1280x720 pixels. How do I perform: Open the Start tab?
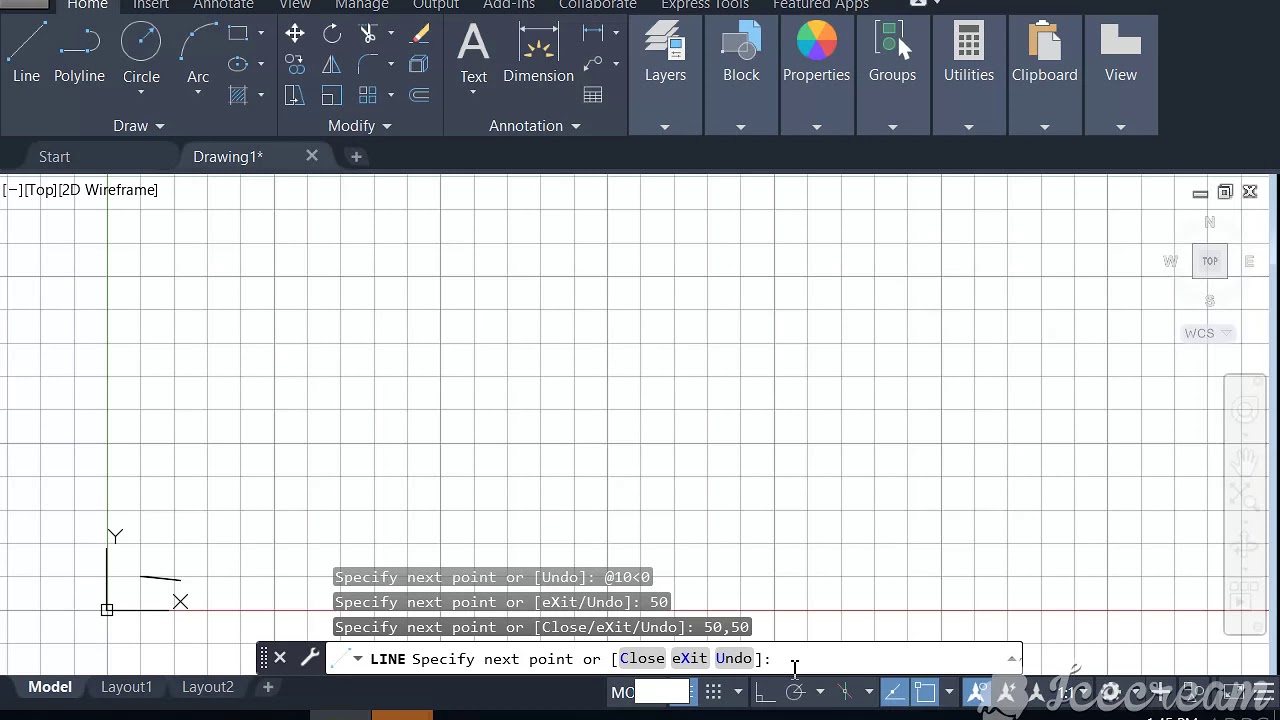(54, 157)
